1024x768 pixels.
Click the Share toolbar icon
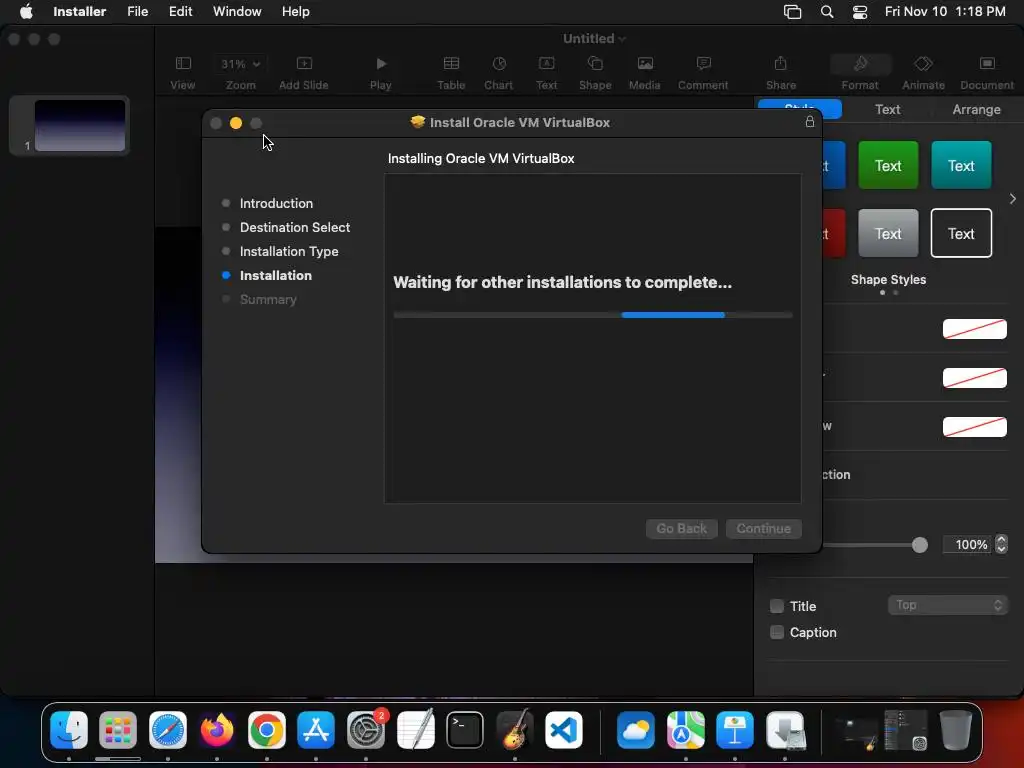[x=781, y=64]
